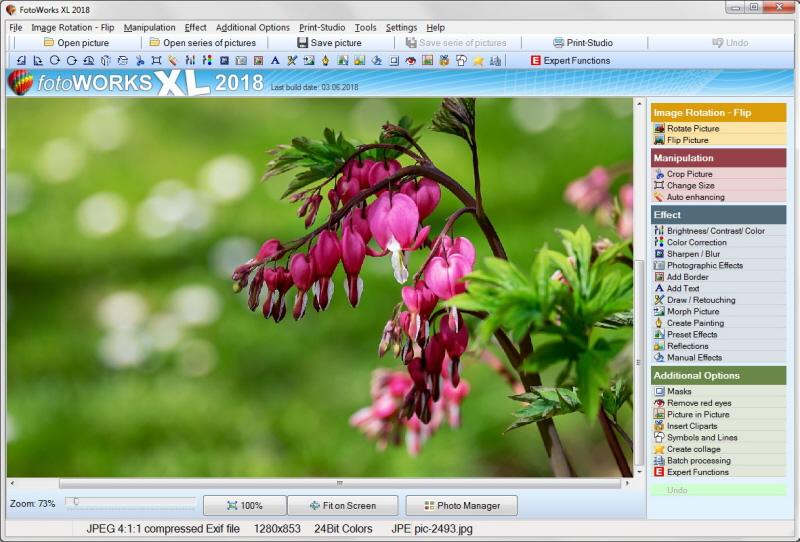800x542 pixels.
Task: Click the Expert Functions toolbar button
Action: coord(569,61)
